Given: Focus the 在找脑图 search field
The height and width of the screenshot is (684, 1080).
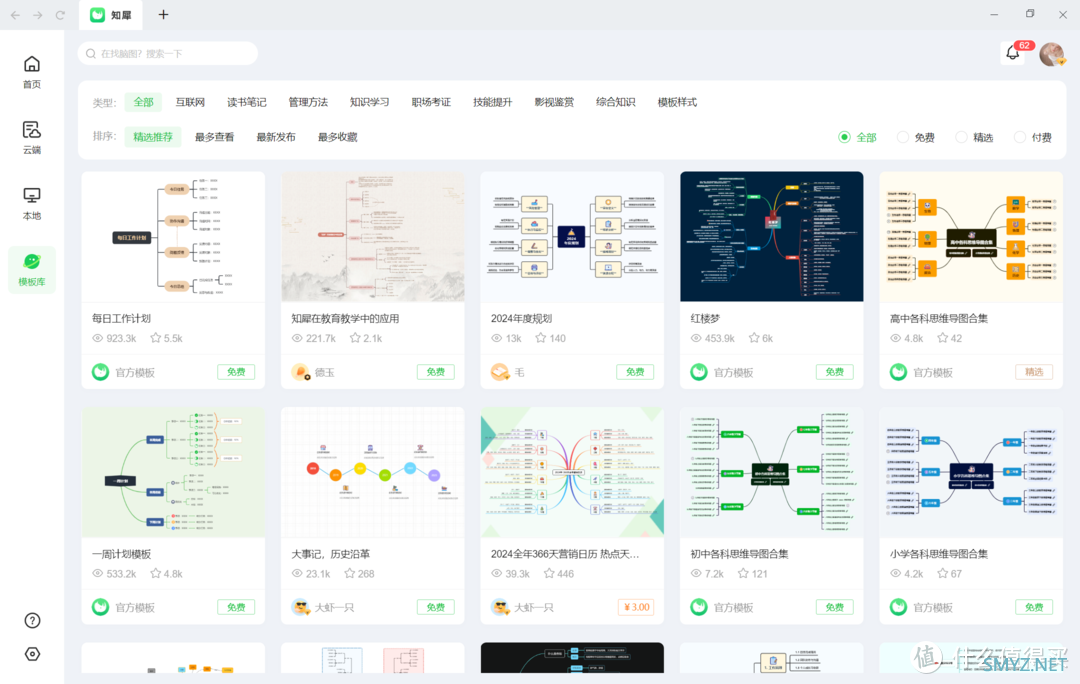Looking at the screenshot, I should click(x=168, y=54).
